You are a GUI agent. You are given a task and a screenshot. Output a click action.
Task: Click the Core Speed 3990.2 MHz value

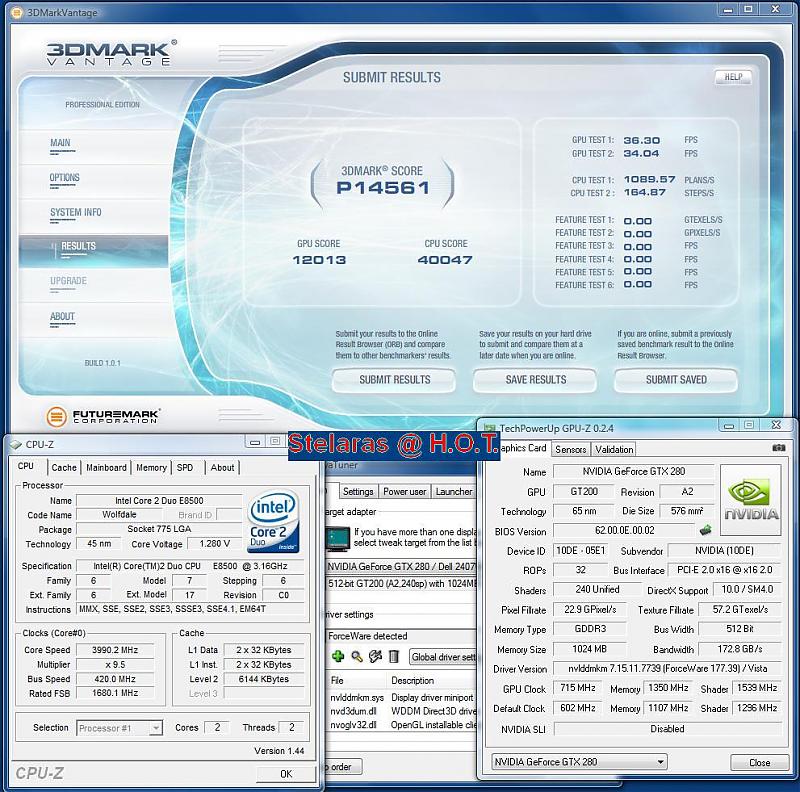click(115, 650)
